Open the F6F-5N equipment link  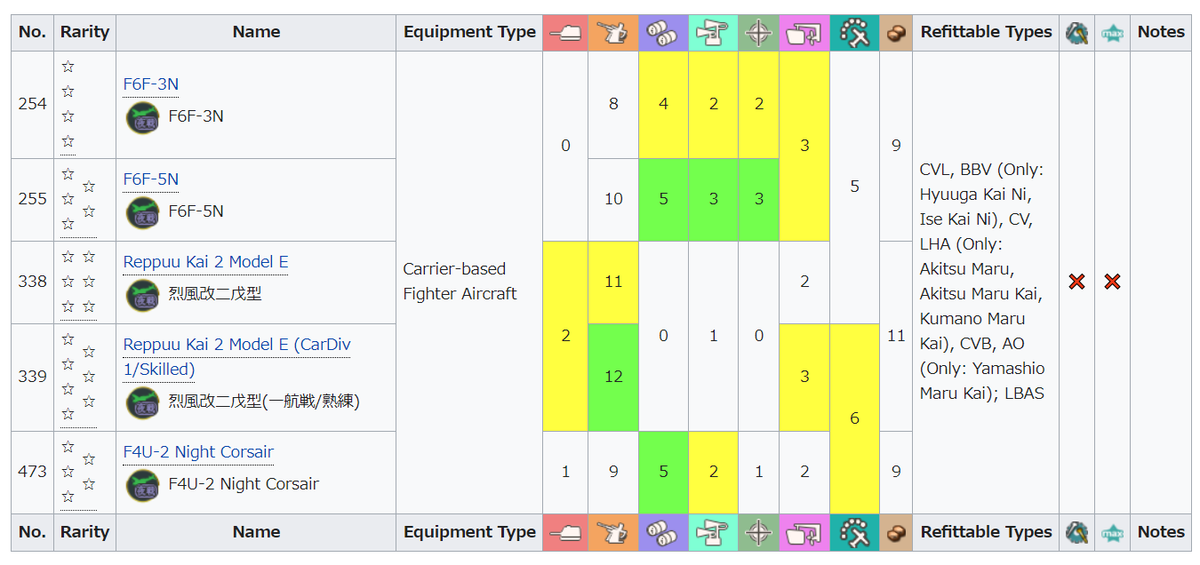coord(151,179)
